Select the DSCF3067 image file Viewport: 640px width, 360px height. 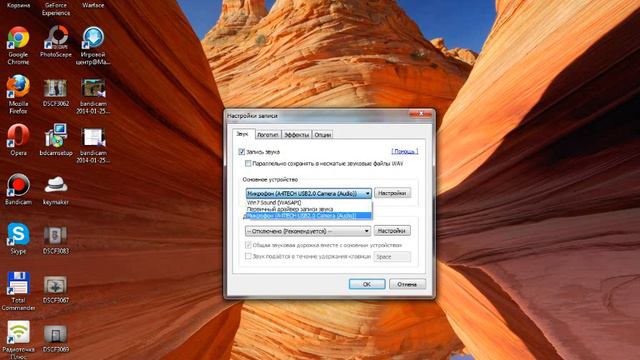pyautogui.click(x=56, y=289)
